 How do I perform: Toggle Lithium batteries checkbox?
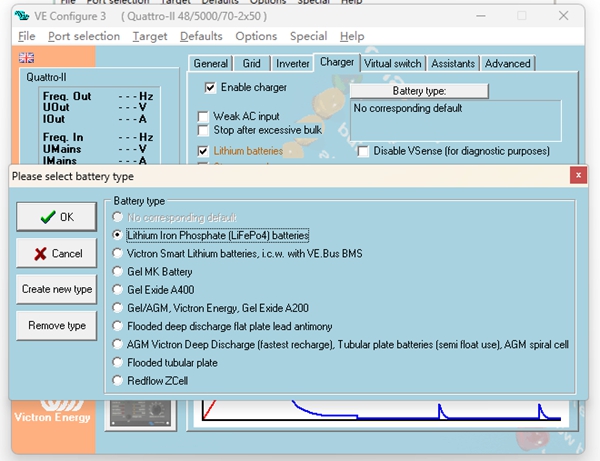[203, 151]
